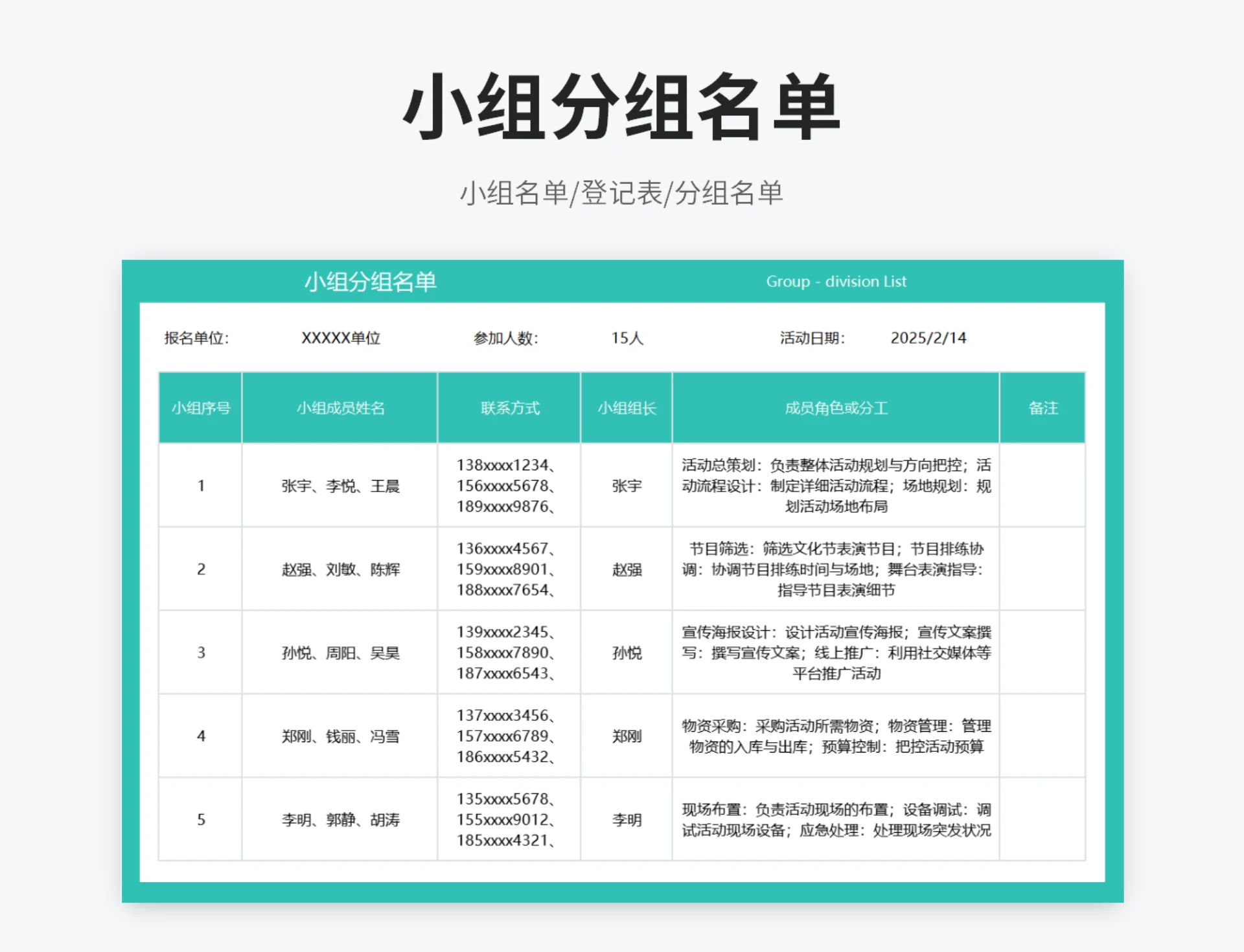Click the subtitle 小组名单/登记表/分组名单
This screenshot has height=952, width=1244.
click(x=621, y=192)
